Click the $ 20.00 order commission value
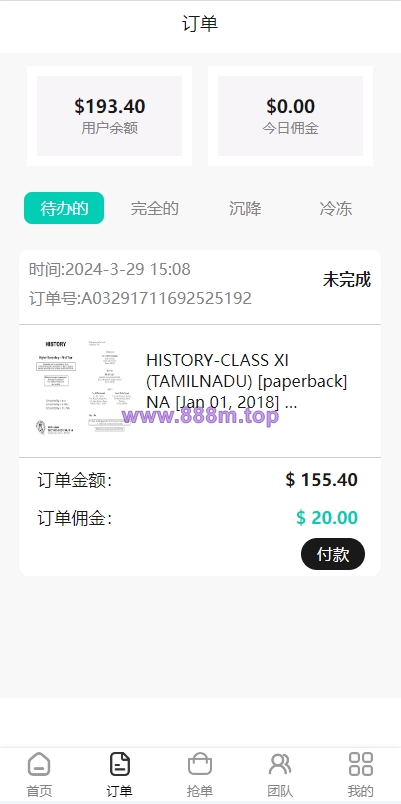This screenshot has width=401, height=804. point(327,518)
